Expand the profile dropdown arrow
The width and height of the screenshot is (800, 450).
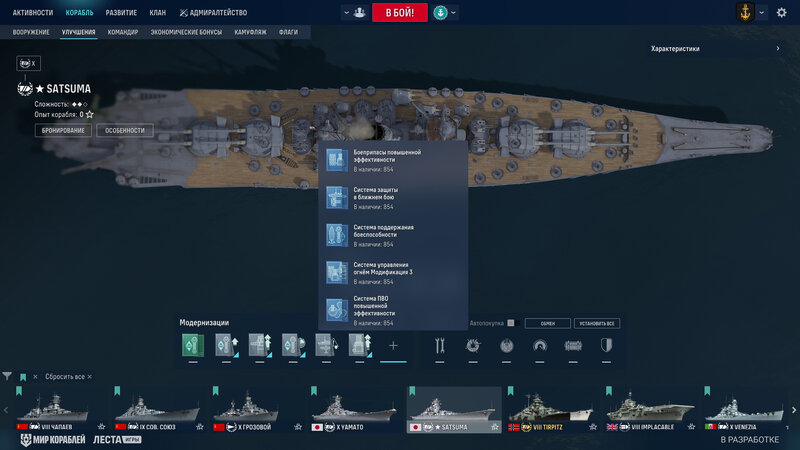pyautogui.click(x=761, y=13)
